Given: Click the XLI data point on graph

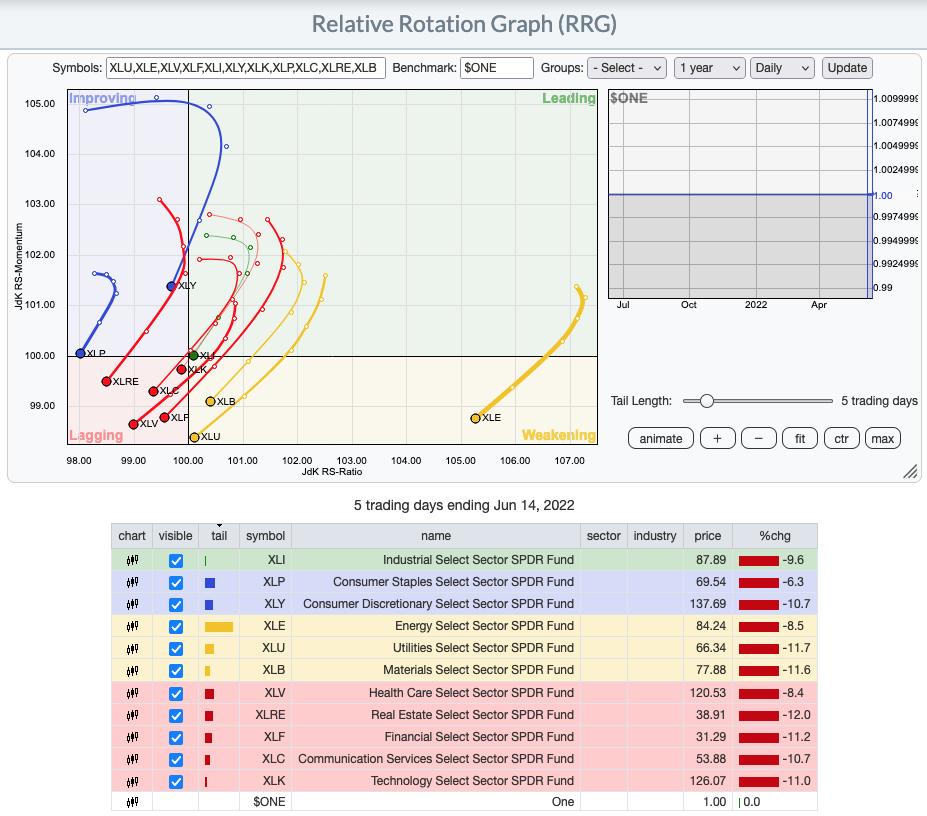Looking at the screenshot, I should coord(193,355).
